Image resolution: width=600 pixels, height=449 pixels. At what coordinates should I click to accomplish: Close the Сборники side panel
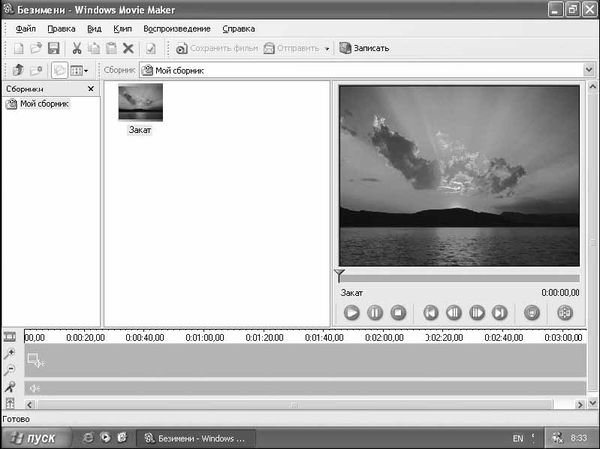(91, 90)
